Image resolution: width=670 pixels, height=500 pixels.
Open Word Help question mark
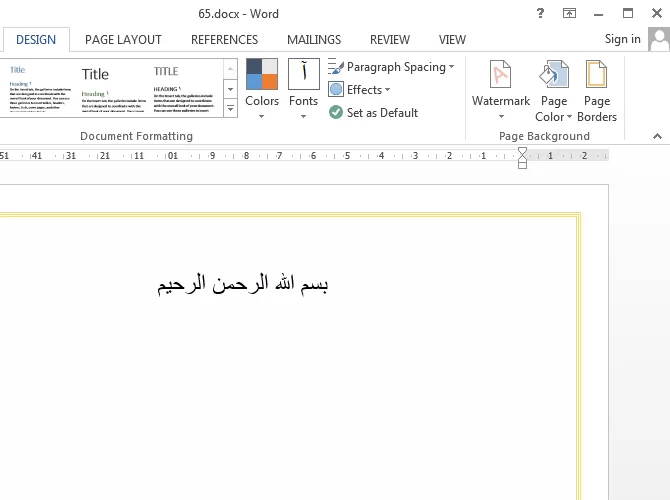[541, 14]
